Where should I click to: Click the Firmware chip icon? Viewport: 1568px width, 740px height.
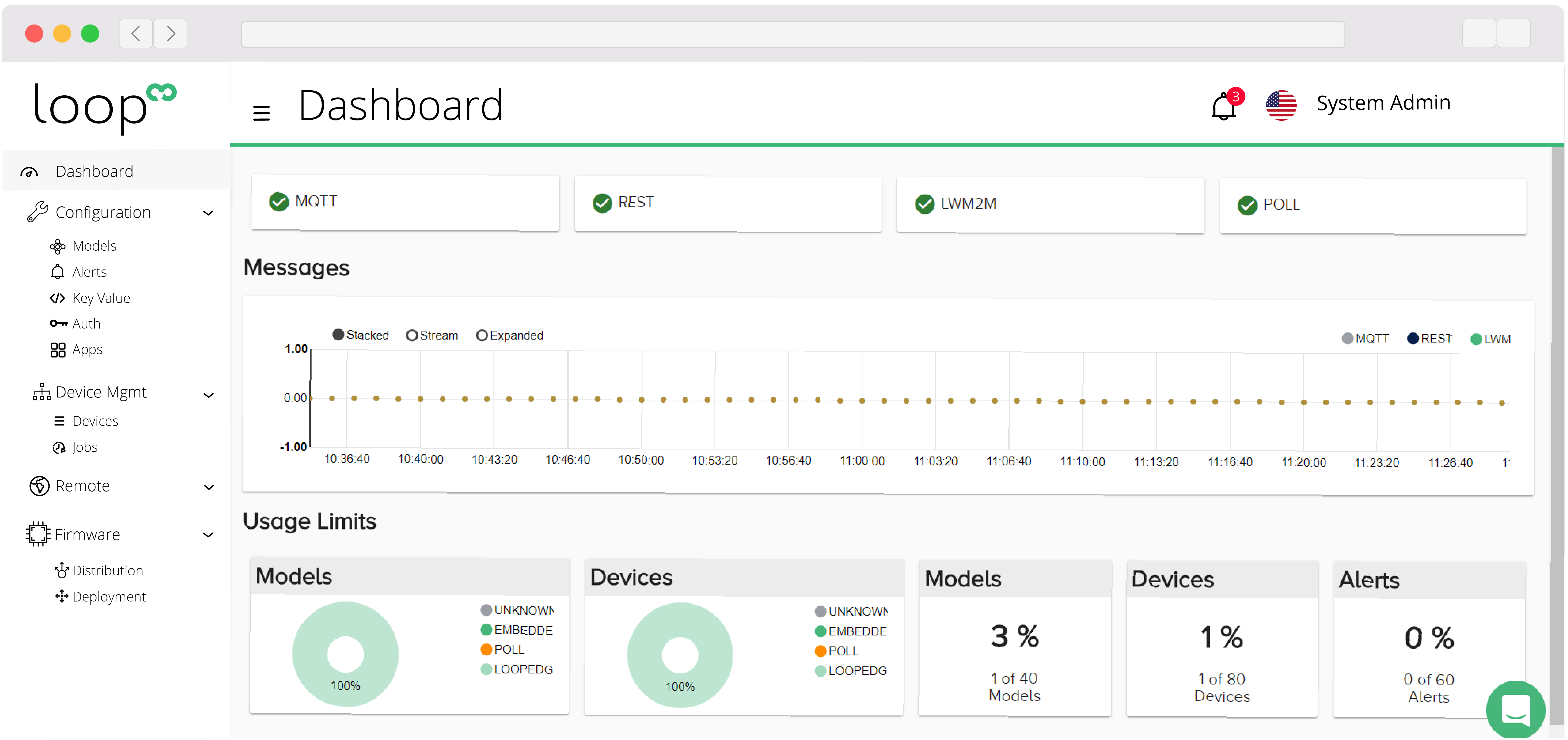pos(38,534)
